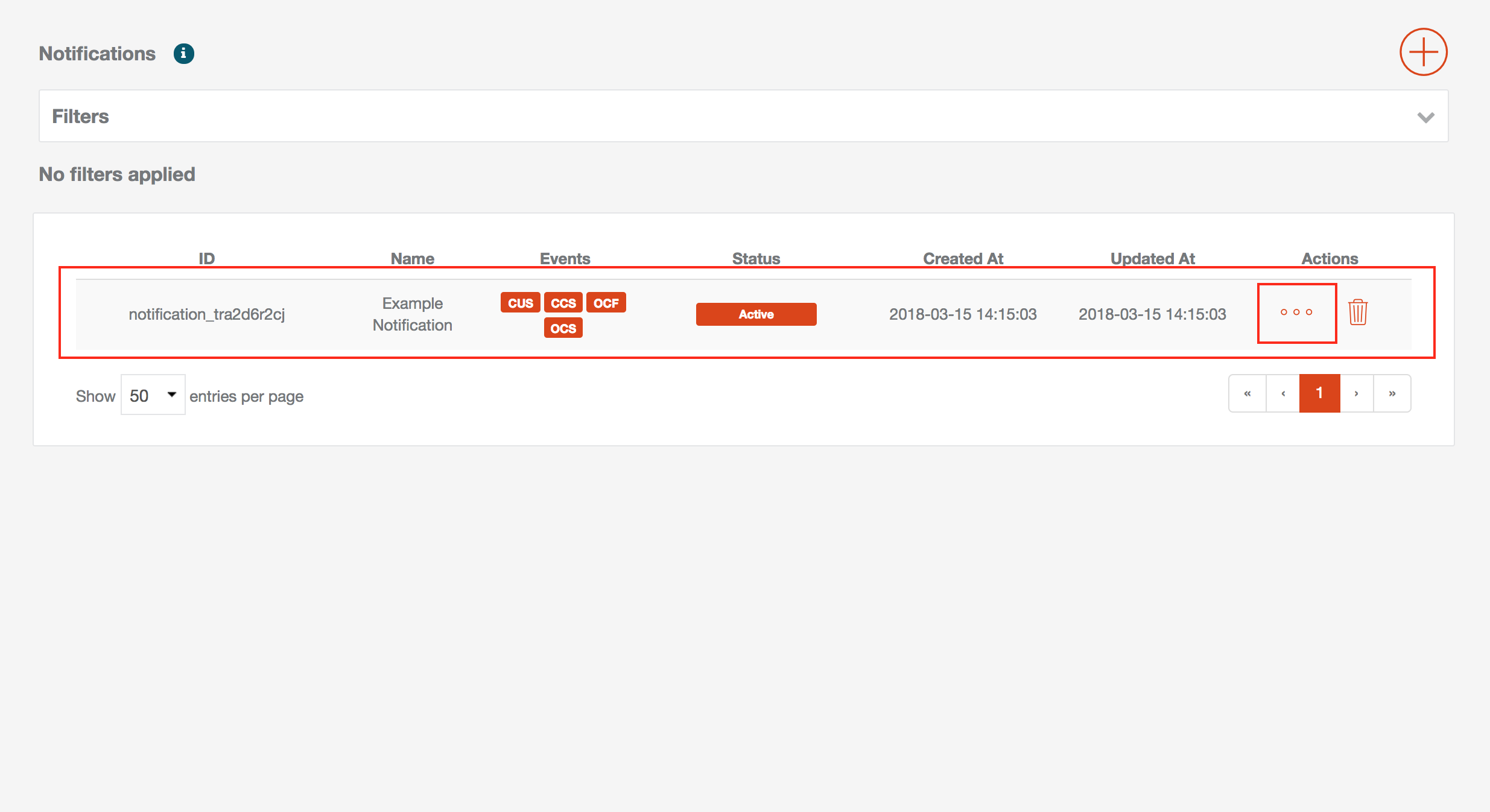Go to previous page arrow
1490x812 pixels.
tap(1283, 393)
